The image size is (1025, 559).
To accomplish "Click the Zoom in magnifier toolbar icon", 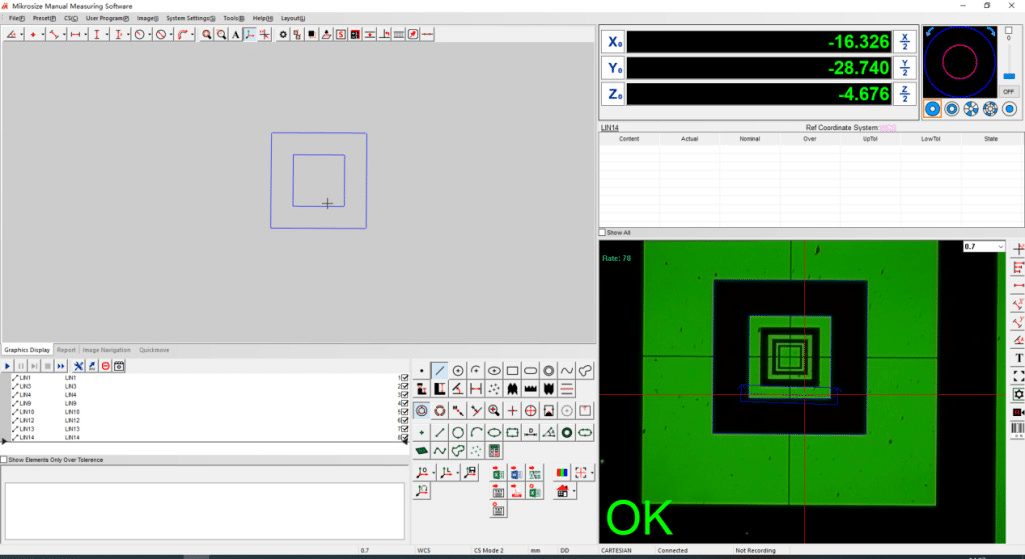I will pyautogui.click(x=207, y=35).
